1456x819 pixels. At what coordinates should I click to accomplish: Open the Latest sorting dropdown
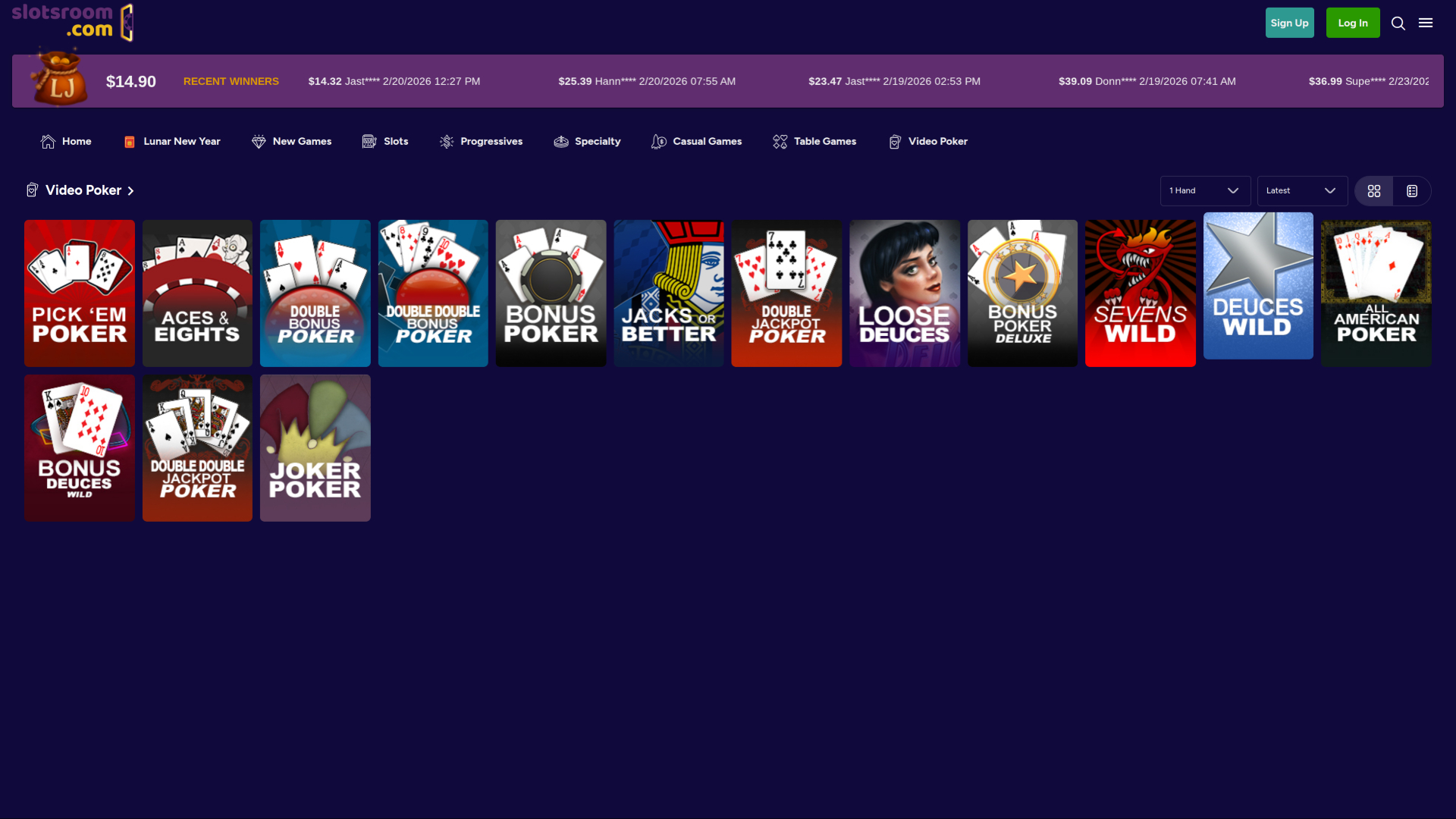pos(1302,190)
